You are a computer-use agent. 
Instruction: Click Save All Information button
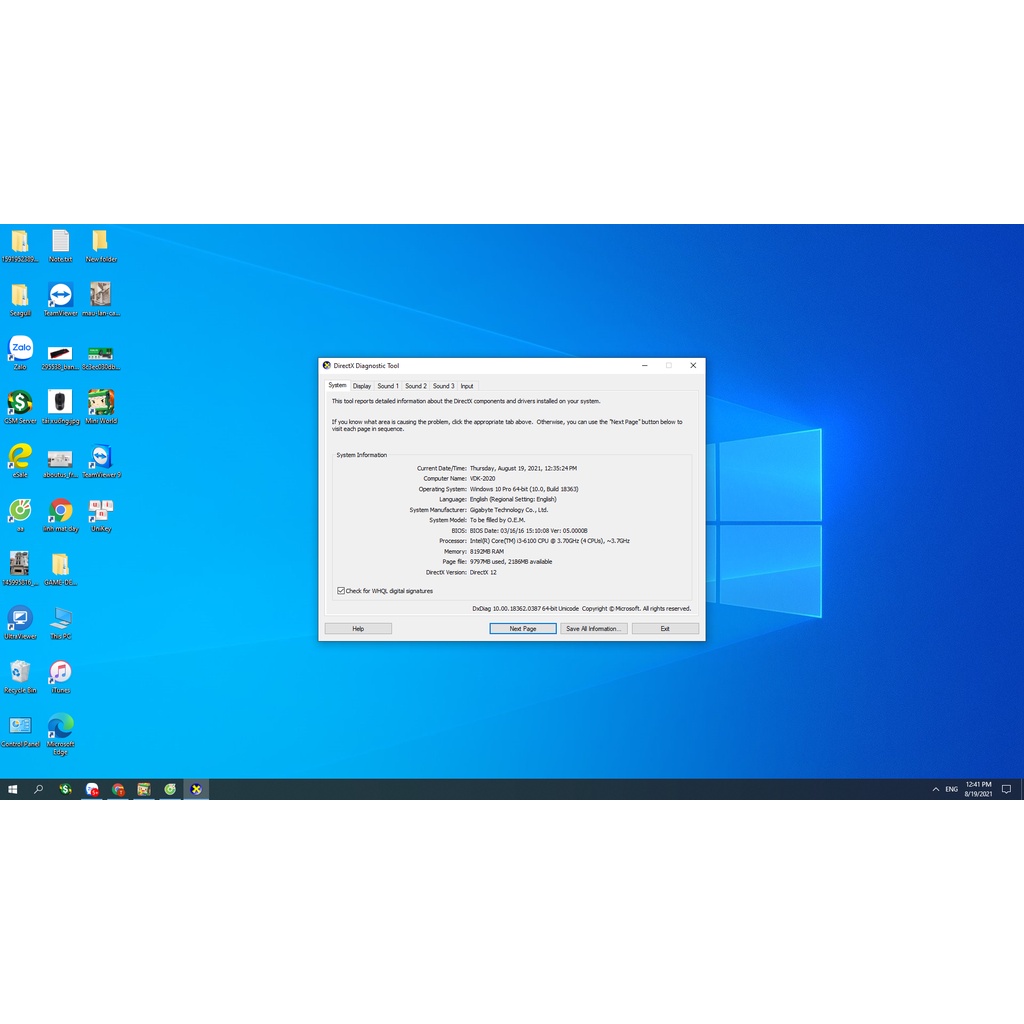pos(594,629)
